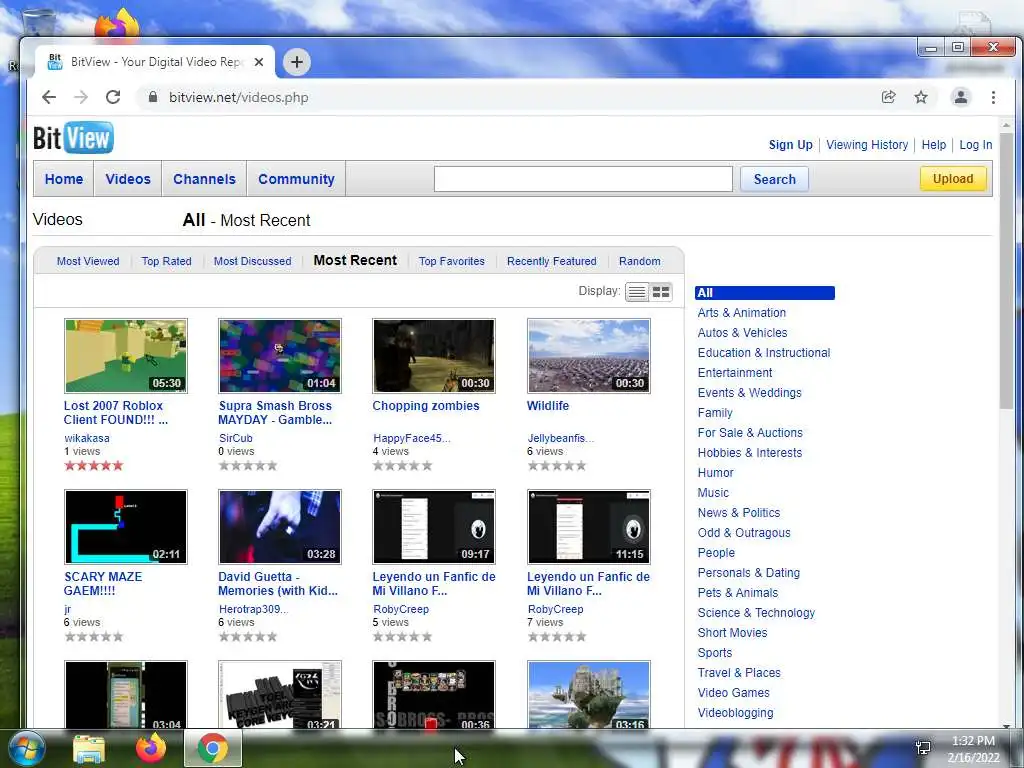This screenshot has width=1024, height=768.
Task: Open a new tab with the plus button
Action: coord(296,62)
